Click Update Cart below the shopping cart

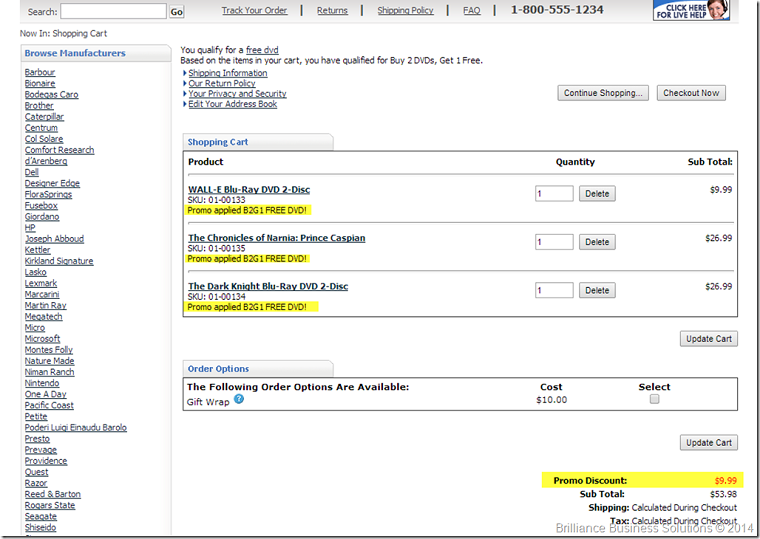pyautogui.click(x=709, y=339)
